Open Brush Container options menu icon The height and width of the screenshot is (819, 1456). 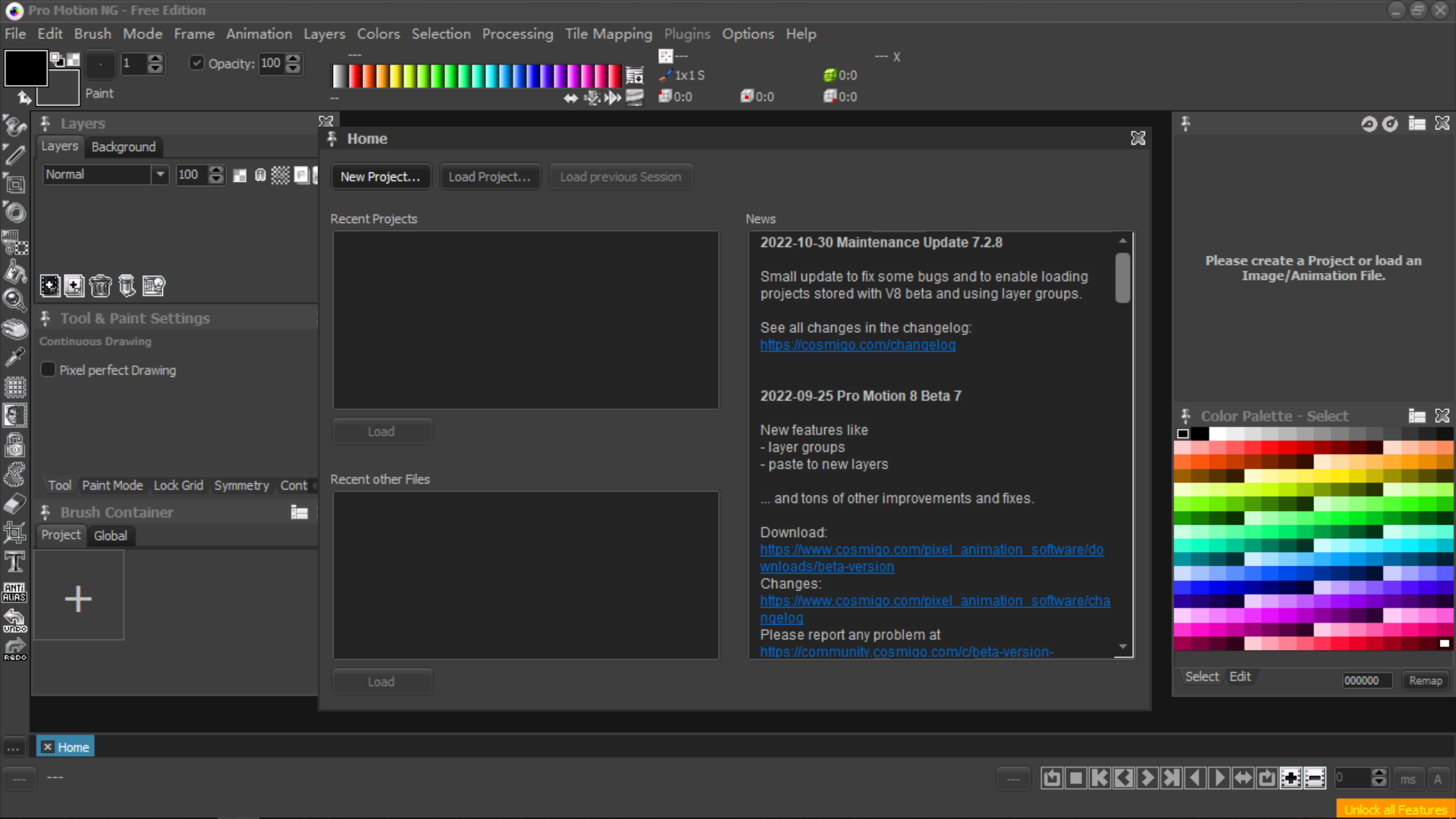tap(300, 513)
